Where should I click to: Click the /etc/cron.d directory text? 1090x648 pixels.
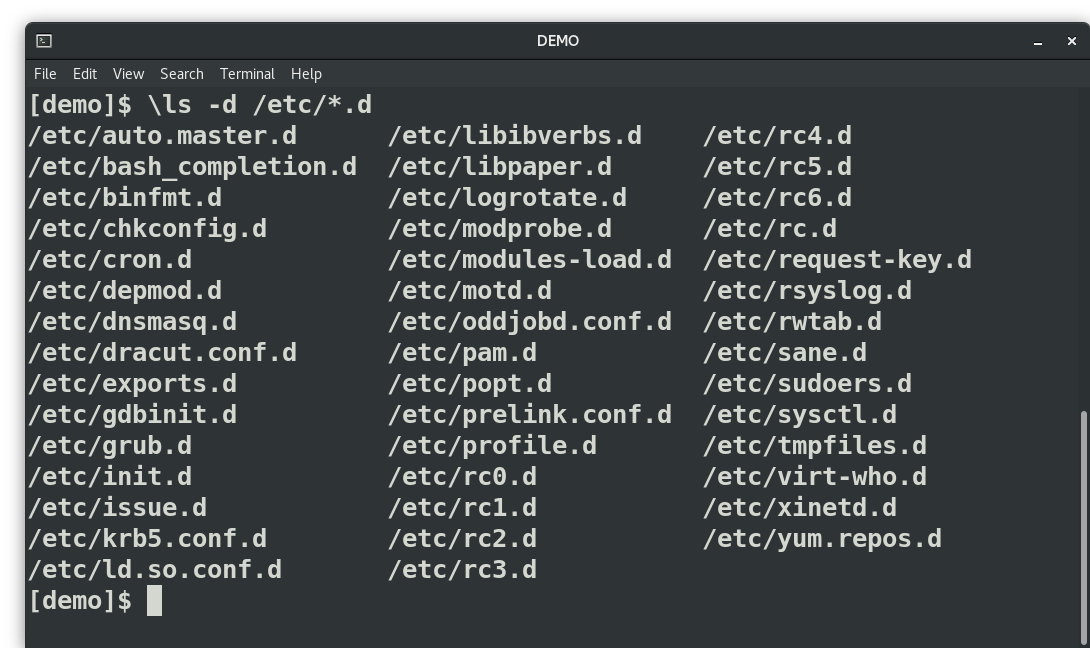(110, 260)
